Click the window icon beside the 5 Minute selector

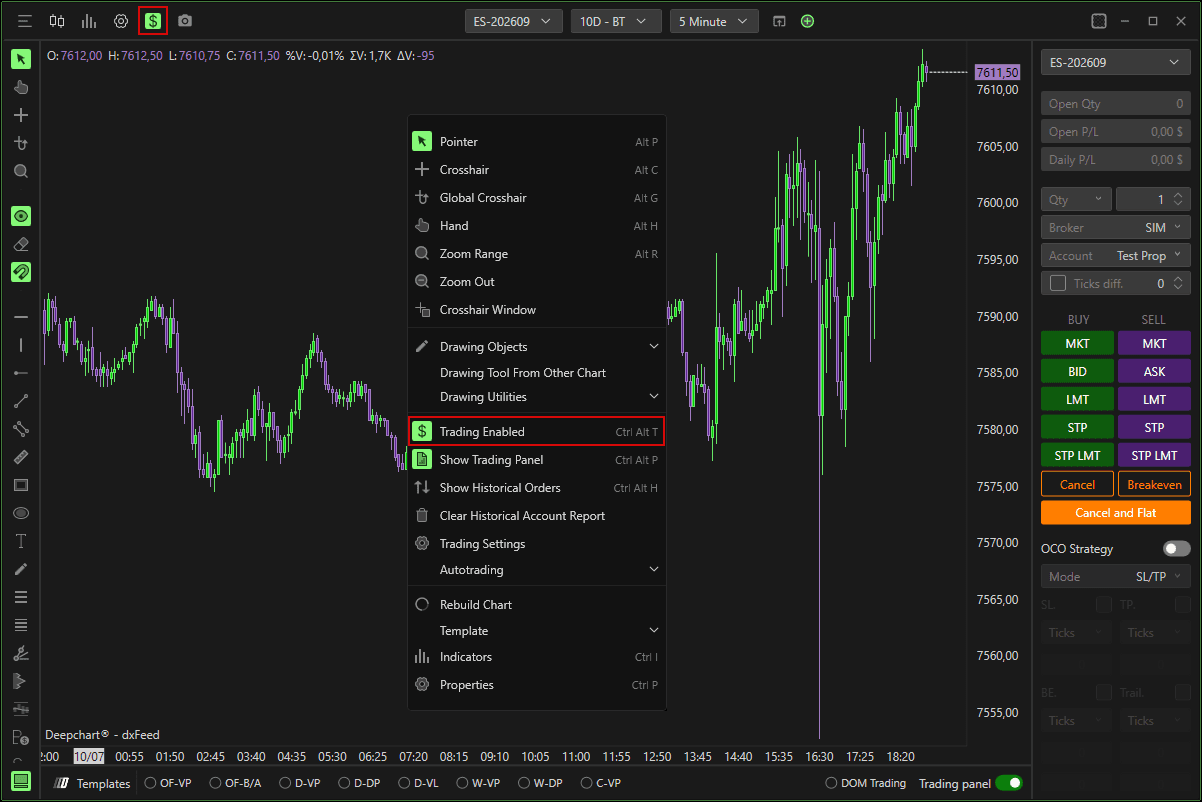[x=780, y=21]
